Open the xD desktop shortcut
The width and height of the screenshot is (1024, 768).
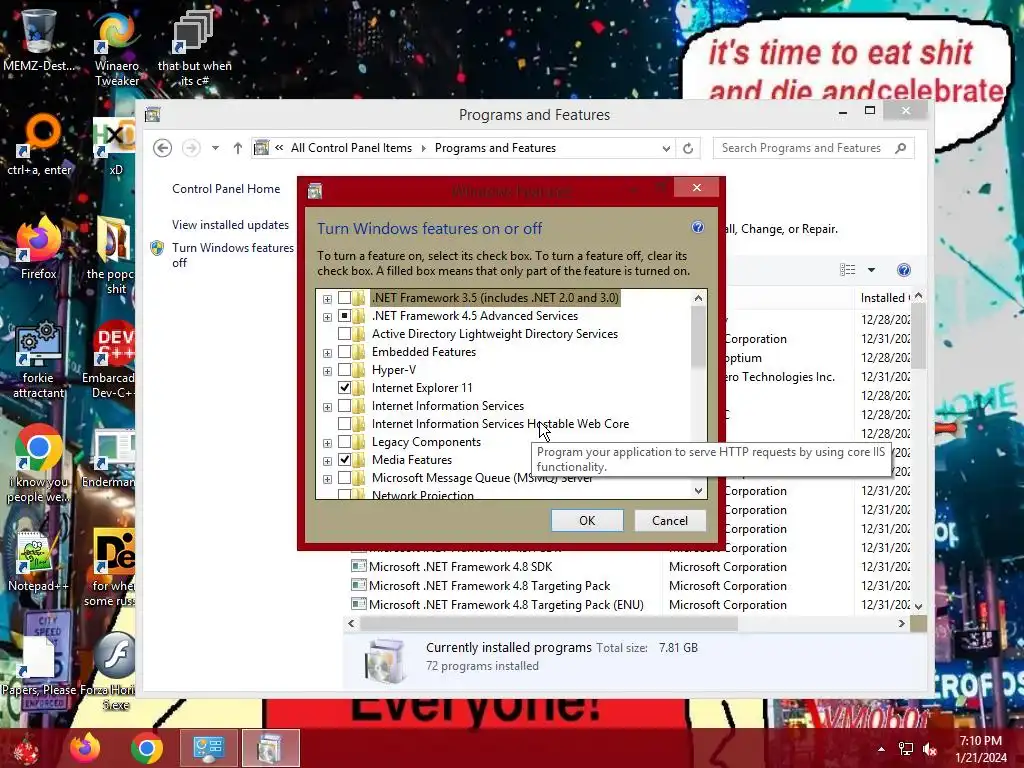[115, 145]
